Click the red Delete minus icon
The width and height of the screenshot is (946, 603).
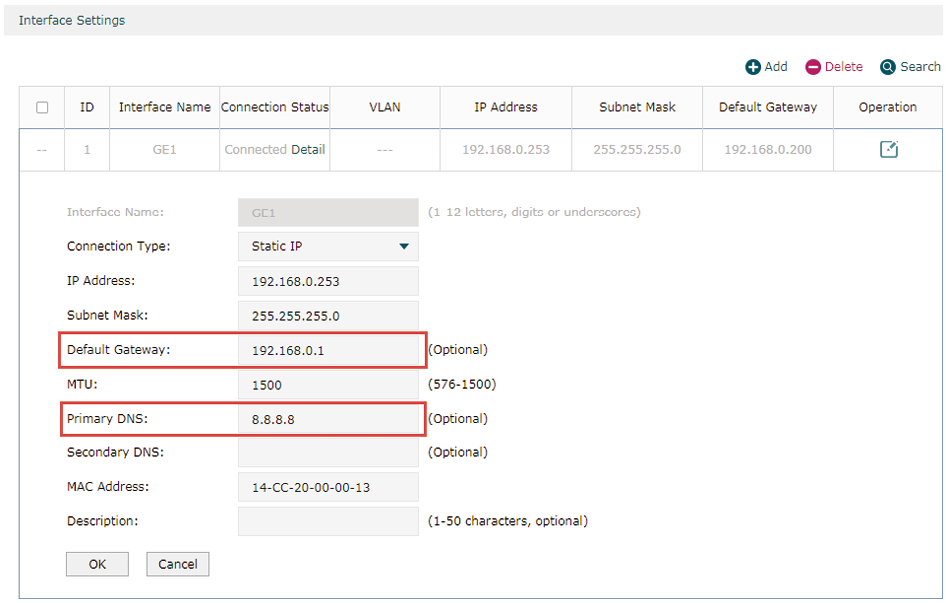click(813, 67)
